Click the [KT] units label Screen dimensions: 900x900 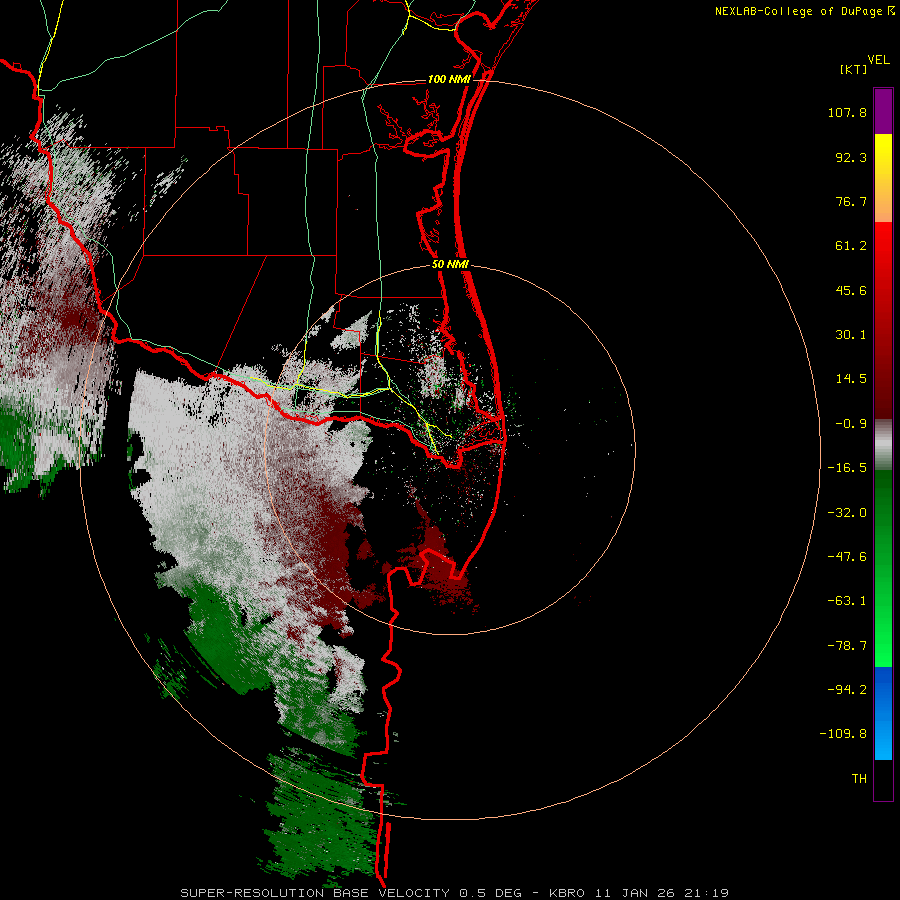tap(853, 69)
